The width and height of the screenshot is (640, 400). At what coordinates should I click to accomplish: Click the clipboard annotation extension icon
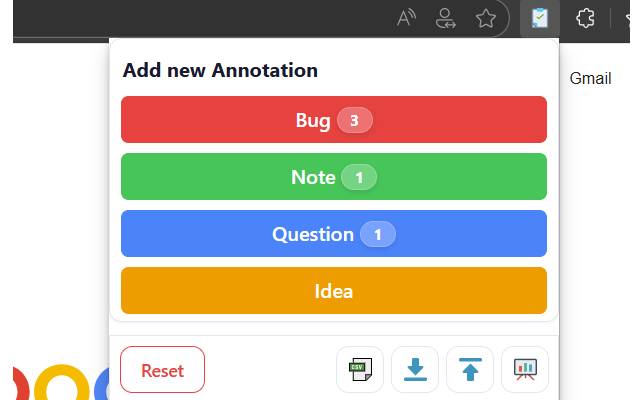click(539, 18)
